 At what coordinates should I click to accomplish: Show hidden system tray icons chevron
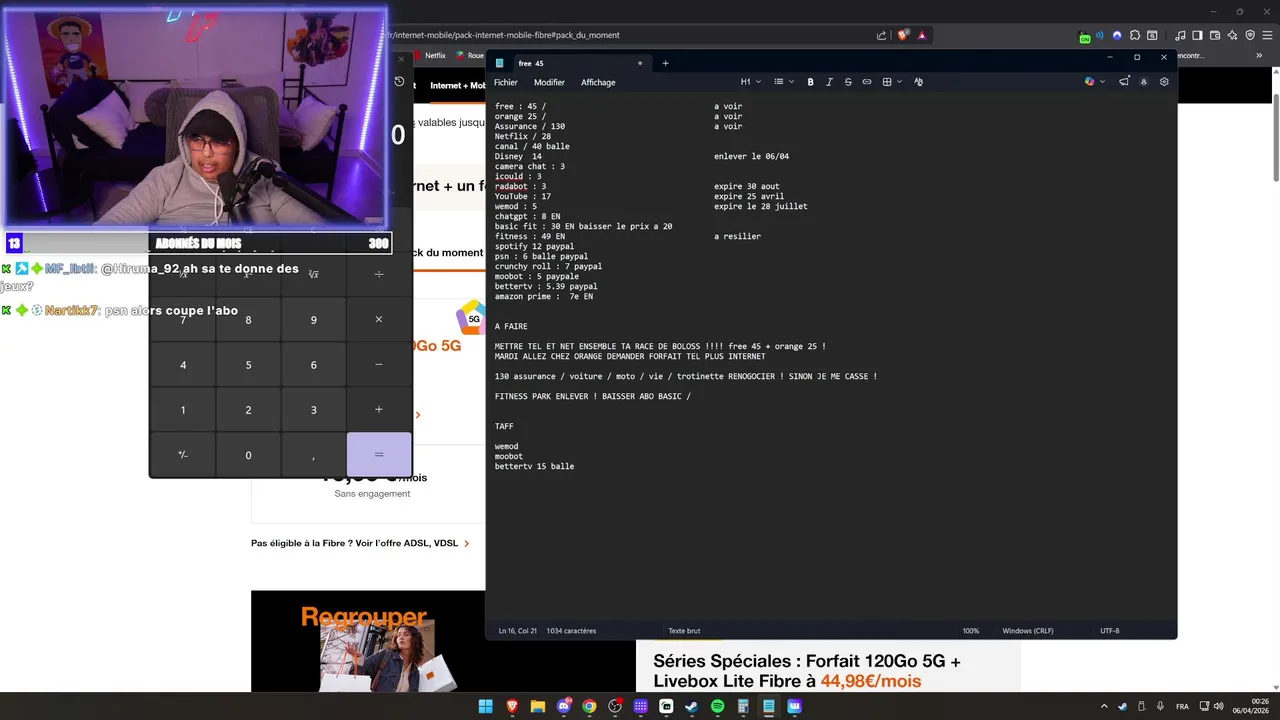(1104, 706)
